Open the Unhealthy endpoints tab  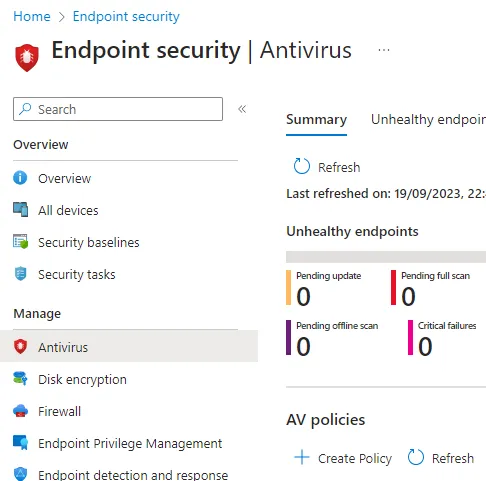[x=428, y=119]
